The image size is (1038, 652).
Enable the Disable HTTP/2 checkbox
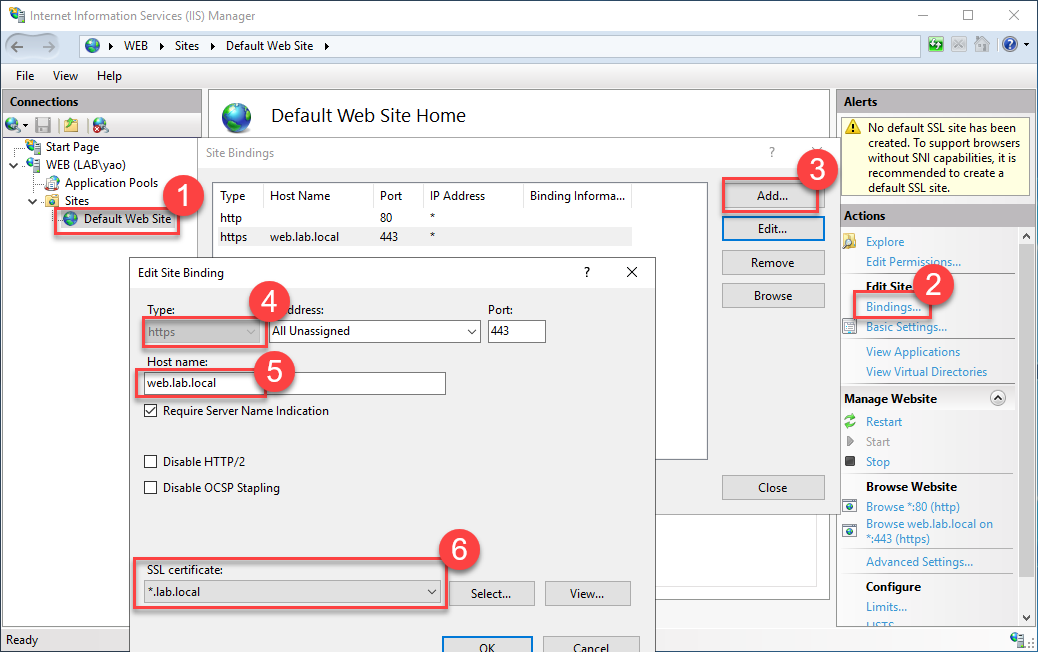coord(152,462)
